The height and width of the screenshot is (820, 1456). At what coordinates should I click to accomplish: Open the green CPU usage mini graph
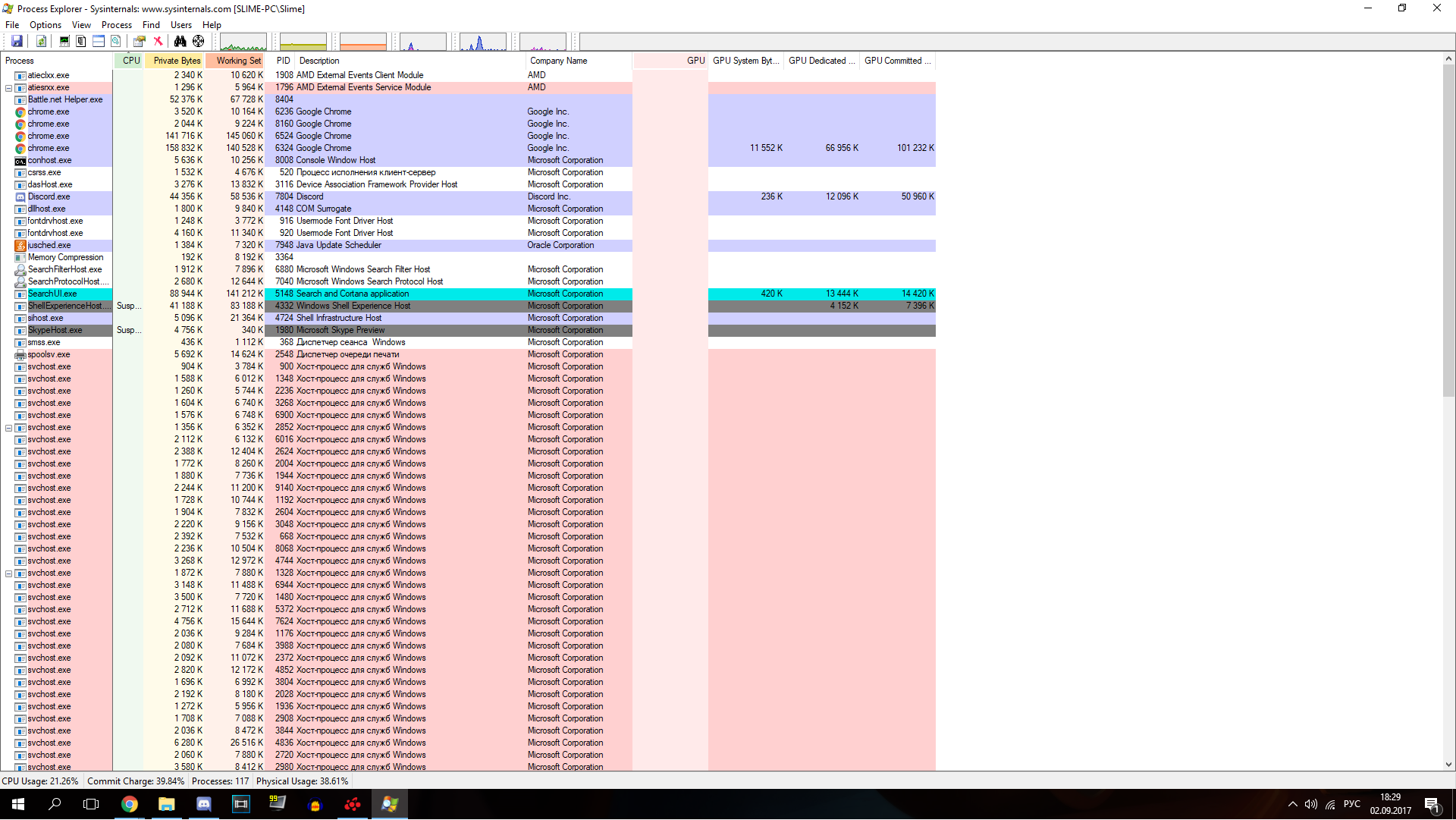[243, 42]
